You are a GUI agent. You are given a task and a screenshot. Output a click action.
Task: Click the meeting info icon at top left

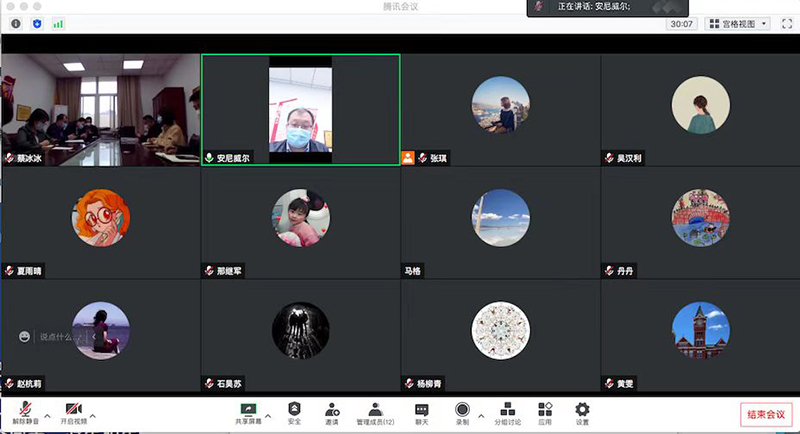pos(16,23)
